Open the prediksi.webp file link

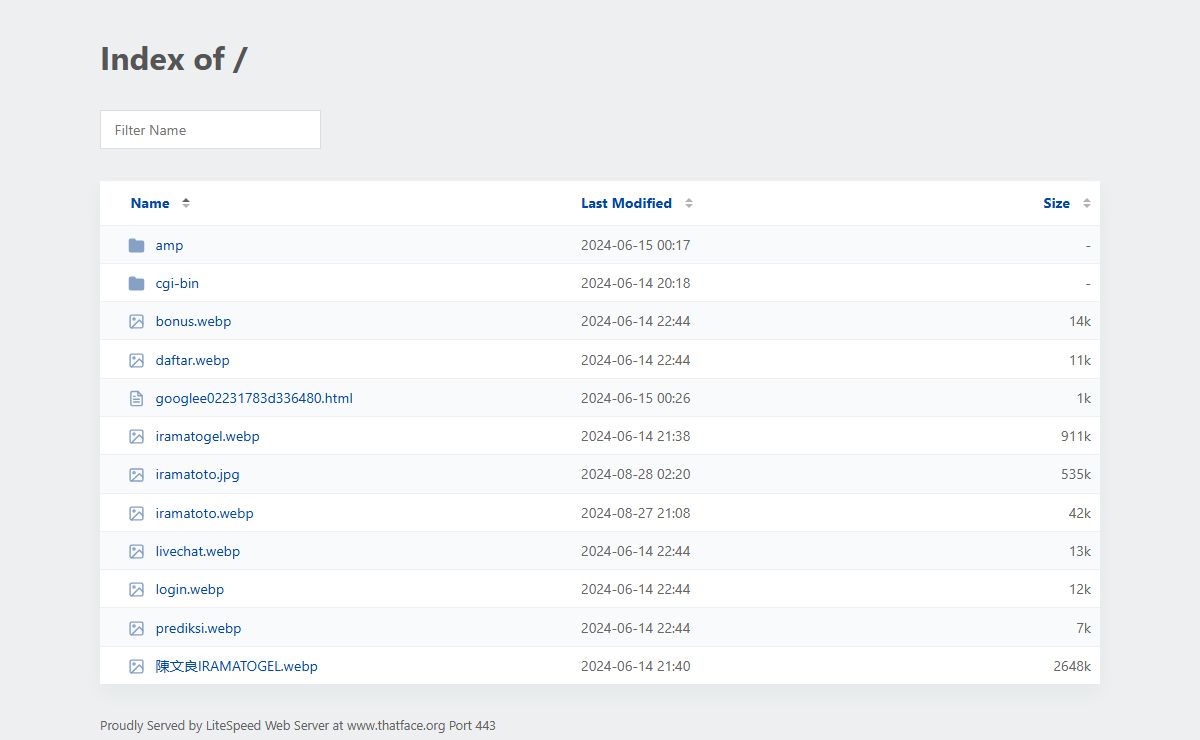coord(198,628)
